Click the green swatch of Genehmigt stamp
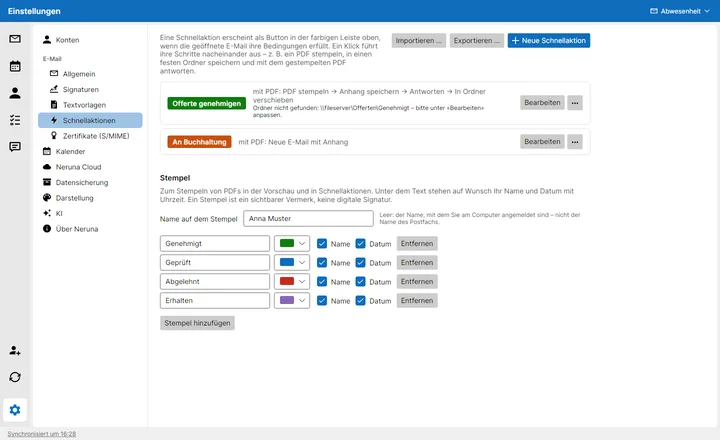Viewport: 720px width, 440px height. 287,243
